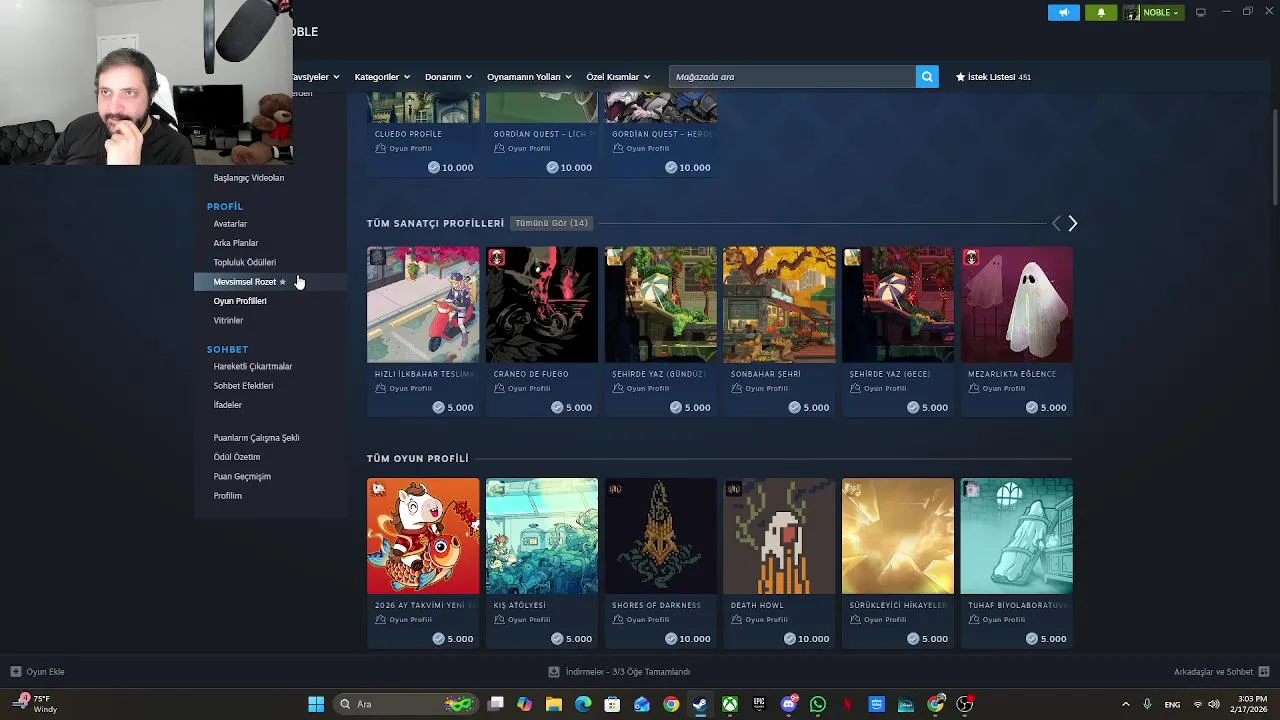Switch to Steam taskbar icon
The width and height of the screenshot is (1280, 720).
(700, 704)
